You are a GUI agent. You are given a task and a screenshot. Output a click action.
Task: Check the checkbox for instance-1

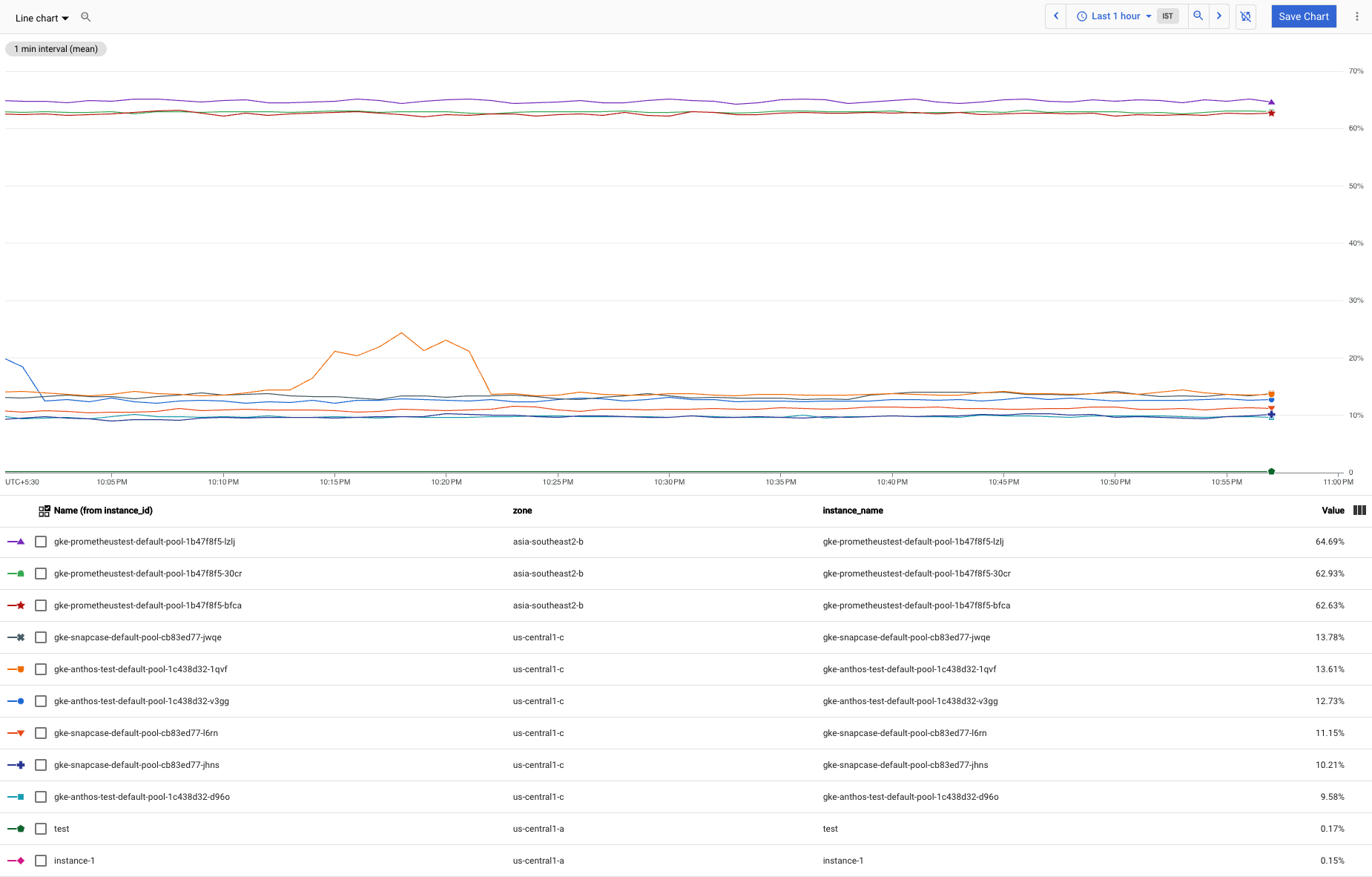[x=41, y=861]
